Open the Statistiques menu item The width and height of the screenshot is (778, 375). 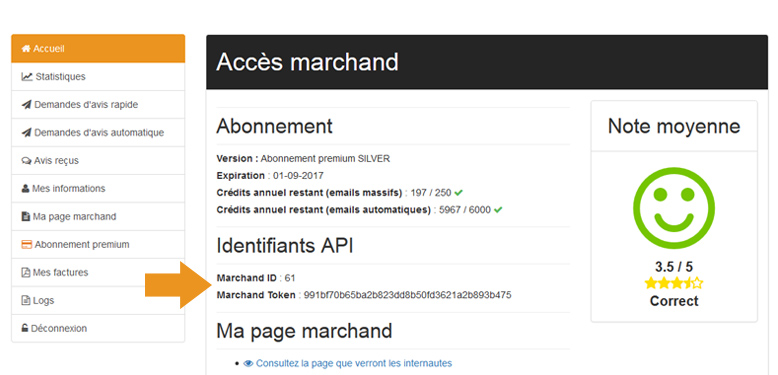tap(98, 77)
